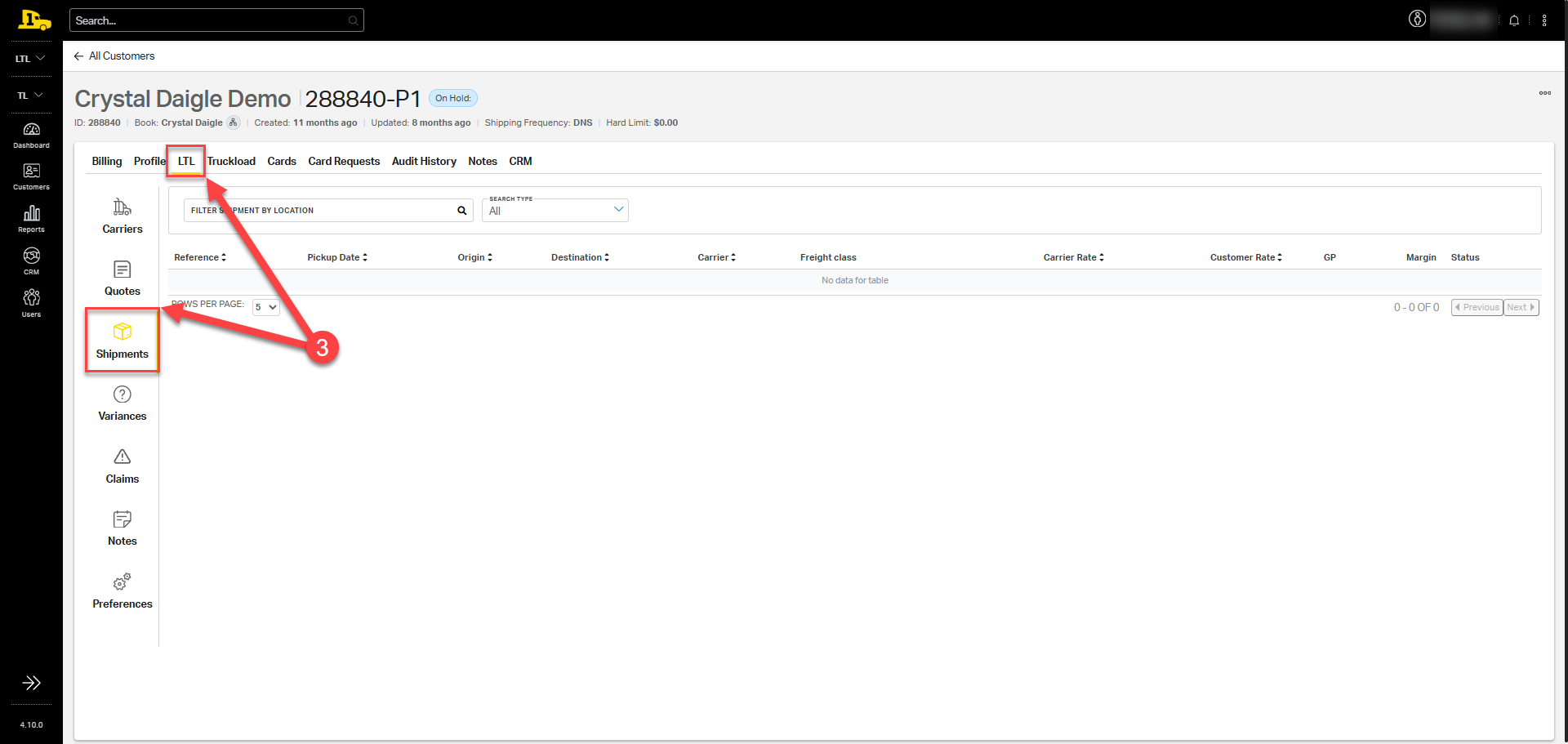Open the Notes tab
The height and width of the screenshot is (744, 1568).
483,161
